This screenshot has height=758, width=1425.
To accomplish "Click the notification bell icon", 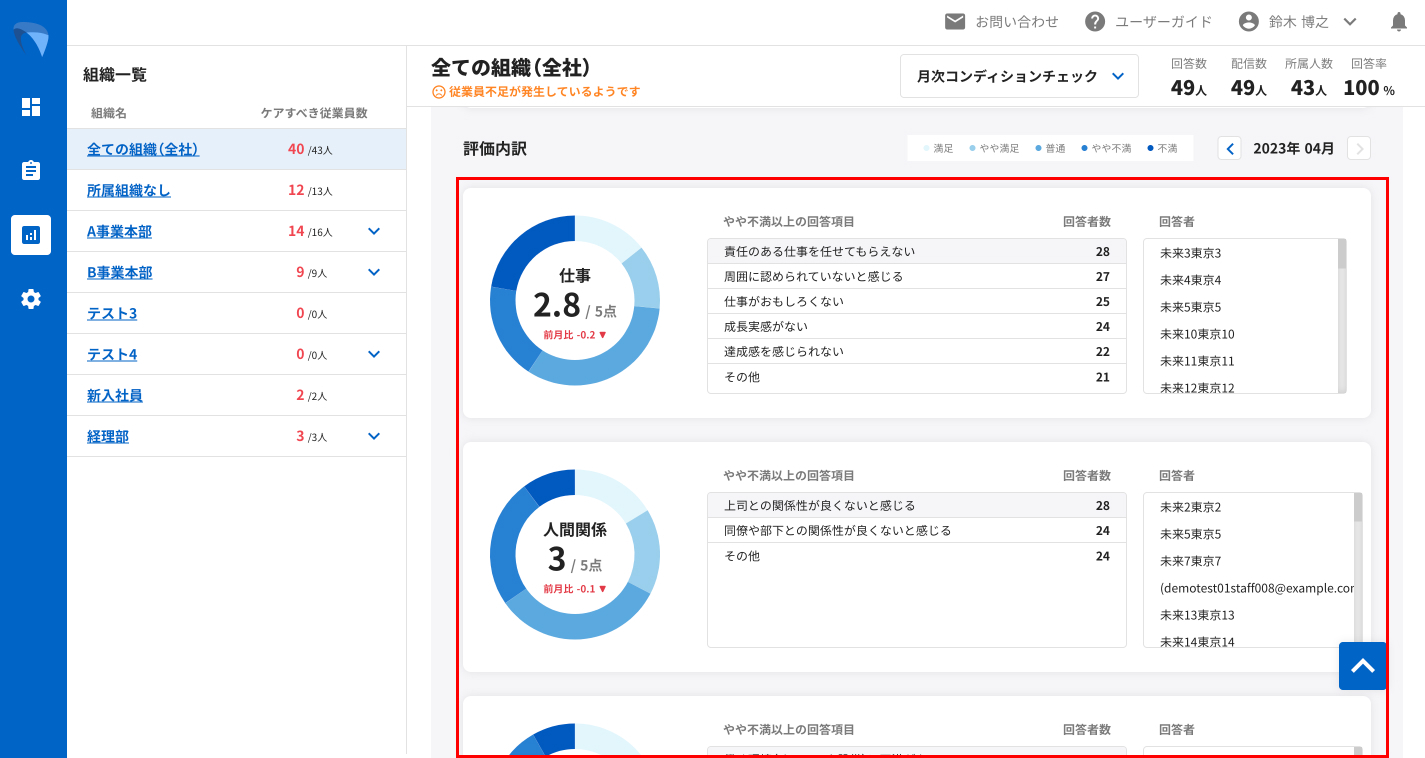I will tap(1399, 22).
